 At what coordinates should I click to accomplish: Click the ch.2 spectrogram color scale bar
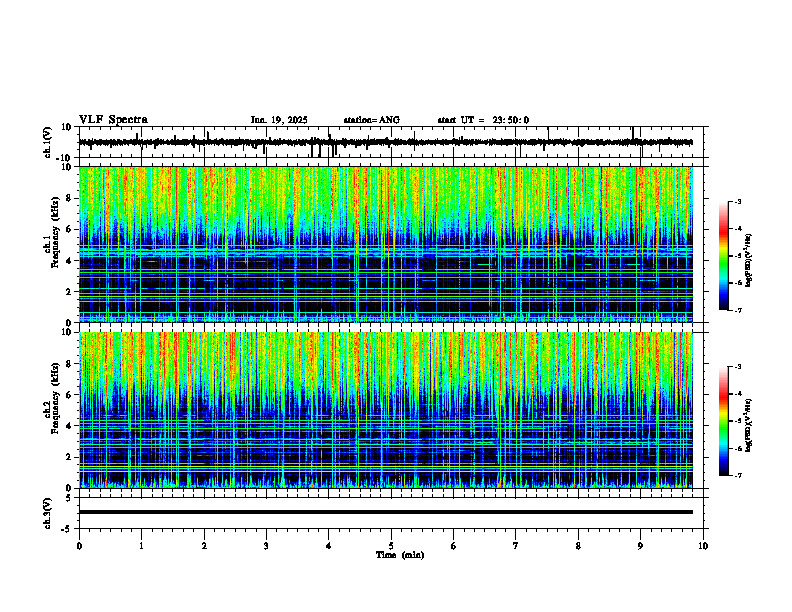click(x=724, y=421)
